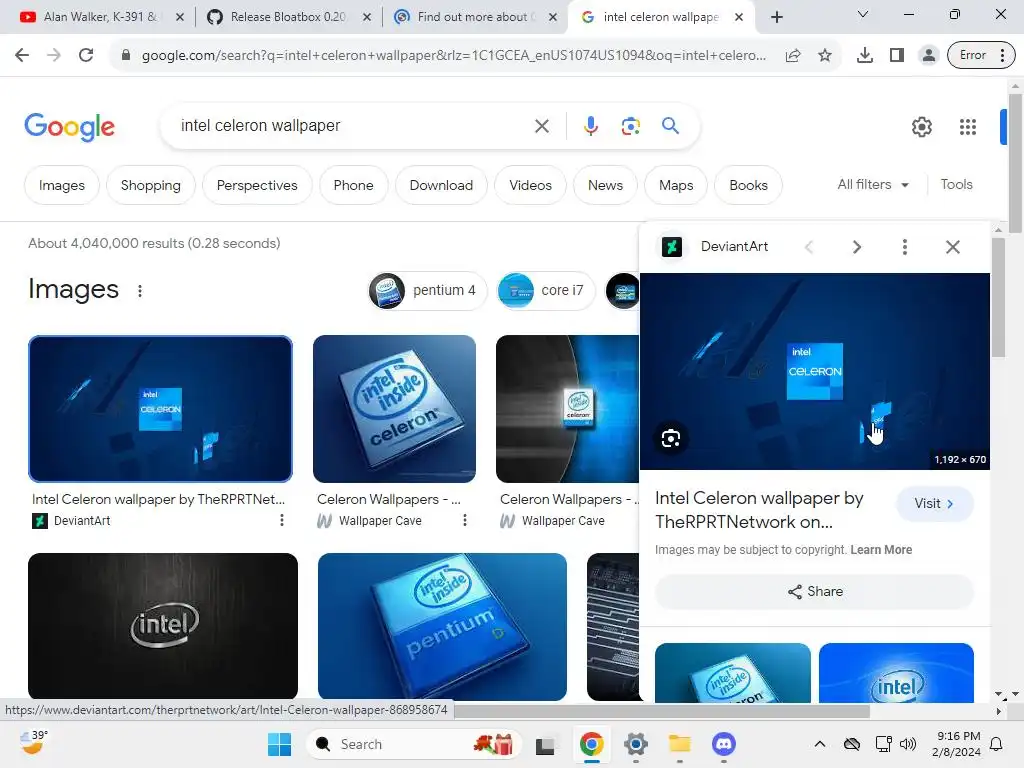This screenshot has width=1024, height=768.
Task: Visit the DeviantArt image page
Action: pyautogui.click(x=935, y=504)
